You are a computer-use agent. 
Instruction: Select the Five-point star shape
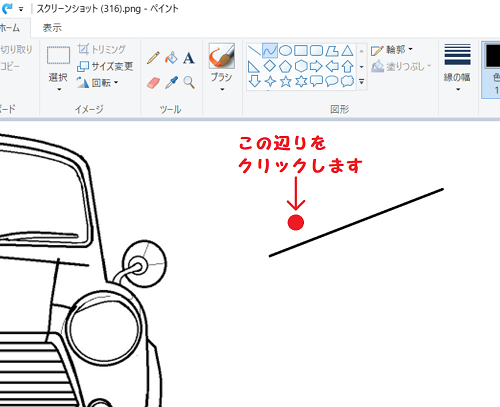(x=286, y=81)
